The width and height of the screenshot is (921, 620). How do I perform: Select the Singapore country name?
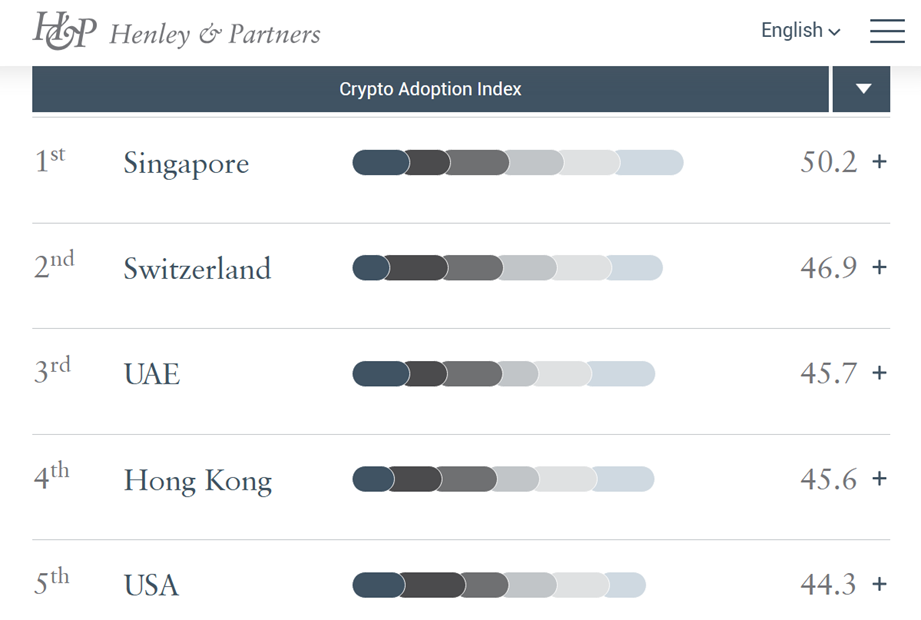(x=186, y=164)
